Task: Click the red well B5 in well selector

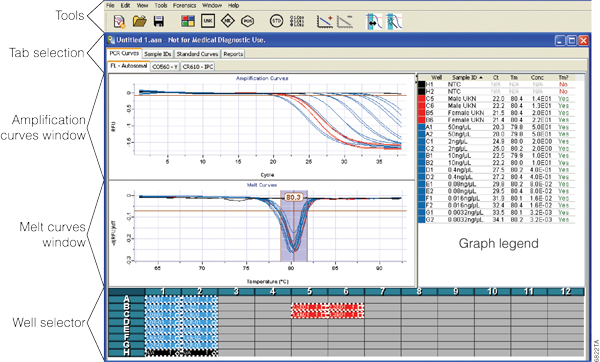Action: click(310, 307)
